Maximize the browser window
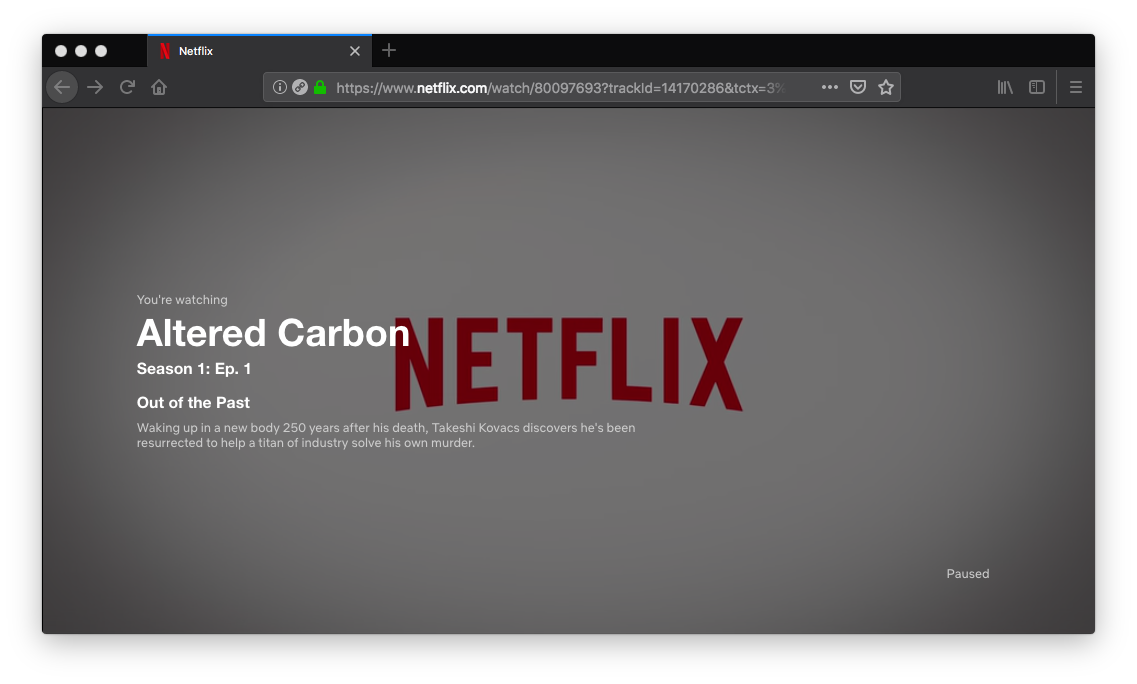Viewport: 1137px width, 684px height. coord(101,51)
